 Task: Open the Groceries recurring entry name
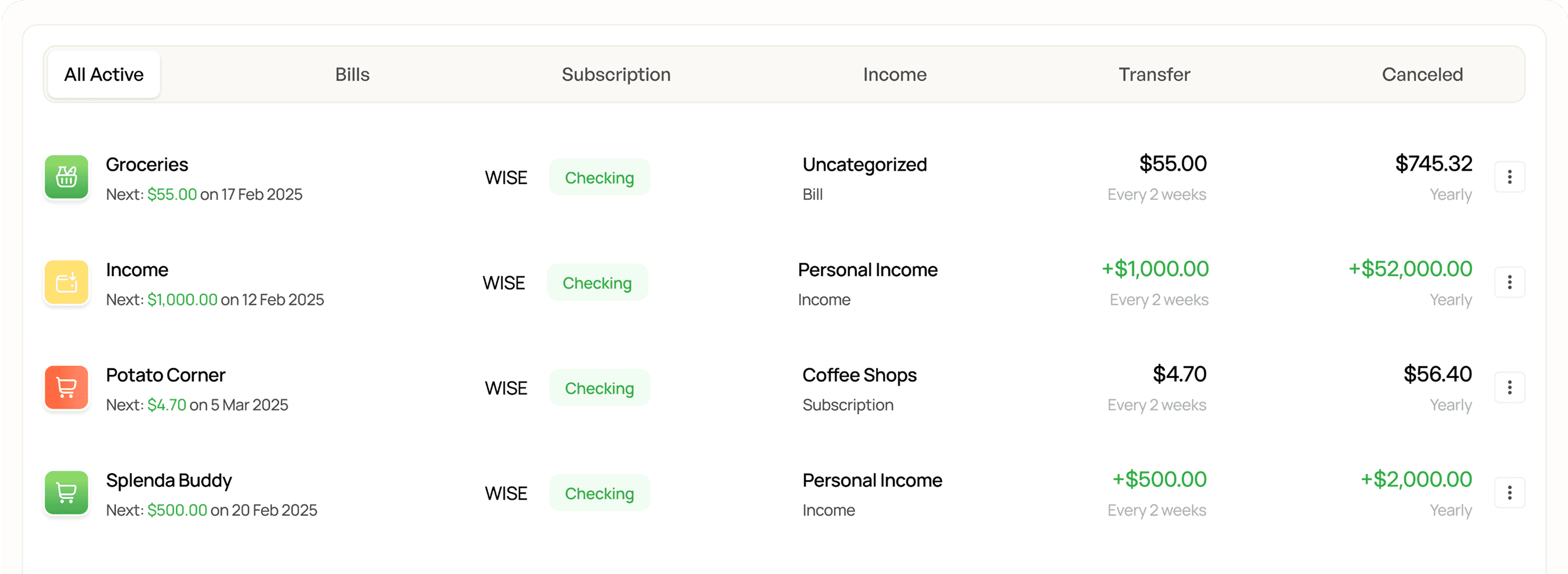click(x=147, y=164)
